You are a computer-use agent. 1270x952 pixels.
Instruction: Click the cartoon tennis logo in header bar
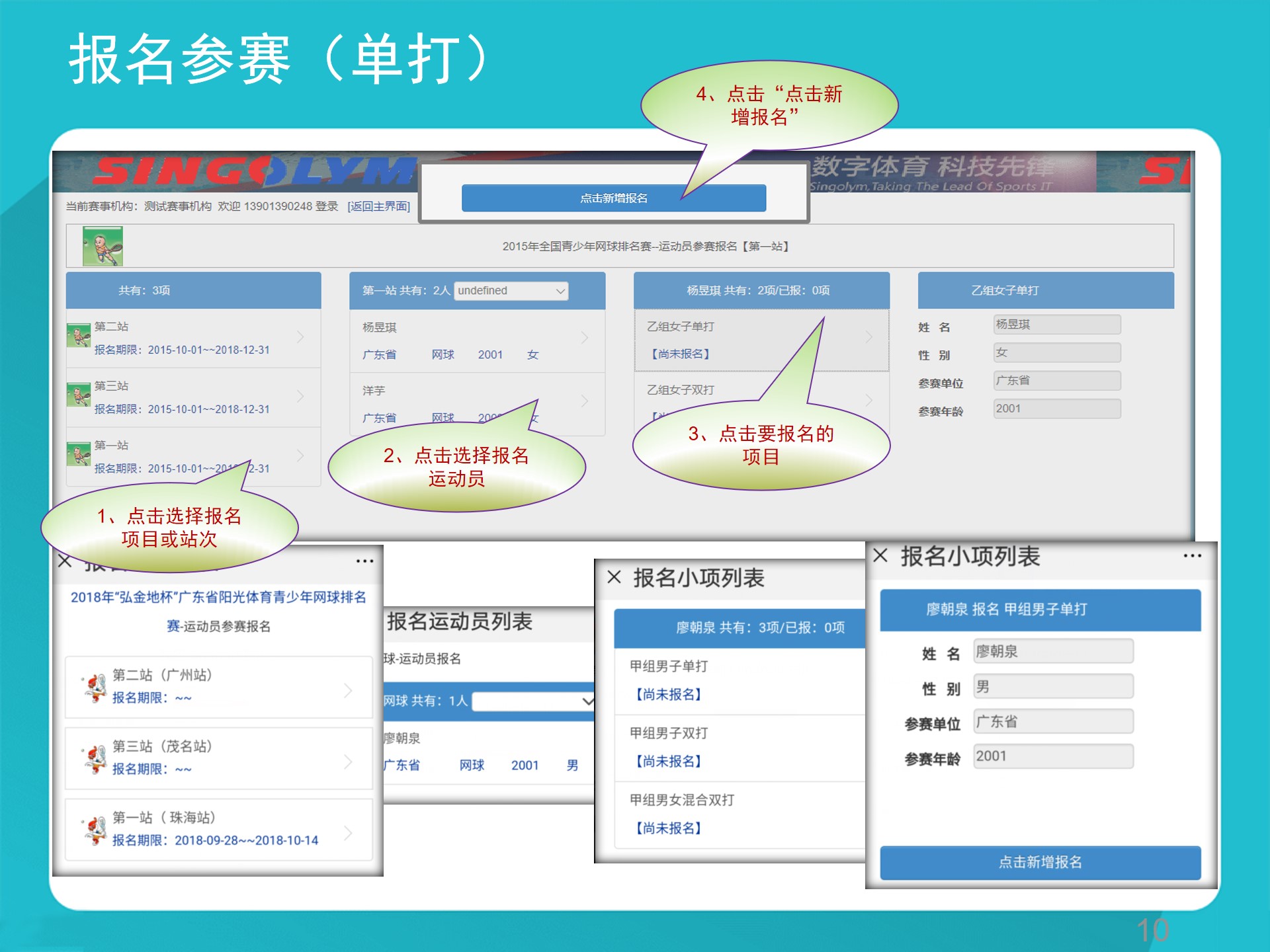click(x=103, y=246)
